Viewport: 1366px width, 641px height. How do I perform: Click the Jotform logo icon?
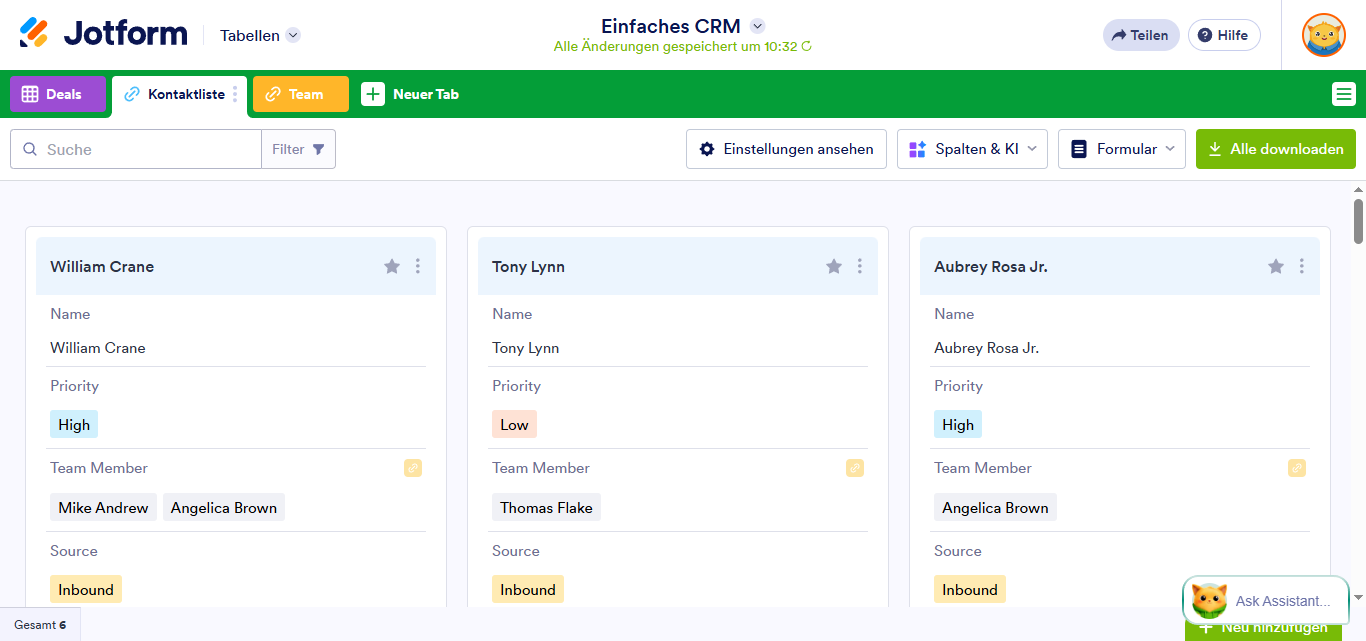(34, 33)
